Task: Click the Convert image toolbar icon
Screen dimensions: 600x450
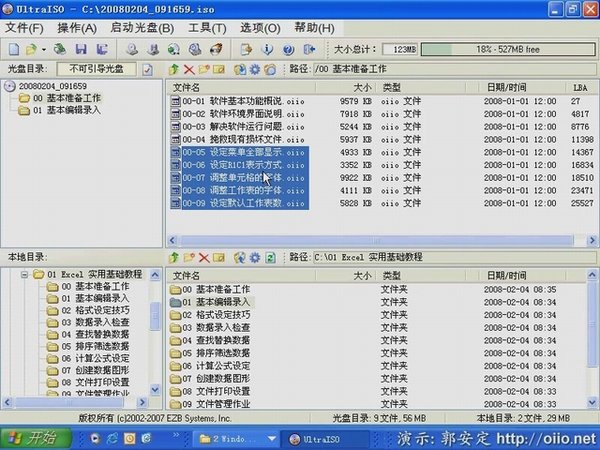Action: pyautogui.click(x=174, y=49)
